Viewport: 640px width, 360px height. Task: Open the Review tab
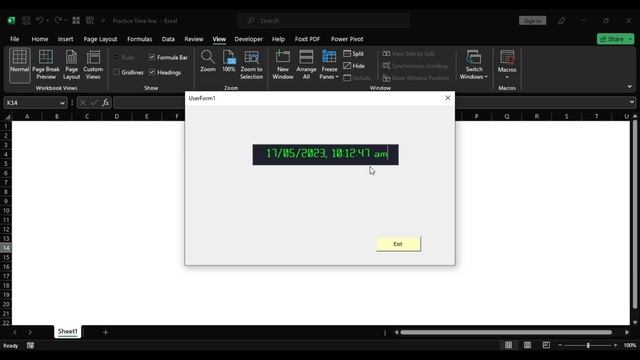click(193, 39)
